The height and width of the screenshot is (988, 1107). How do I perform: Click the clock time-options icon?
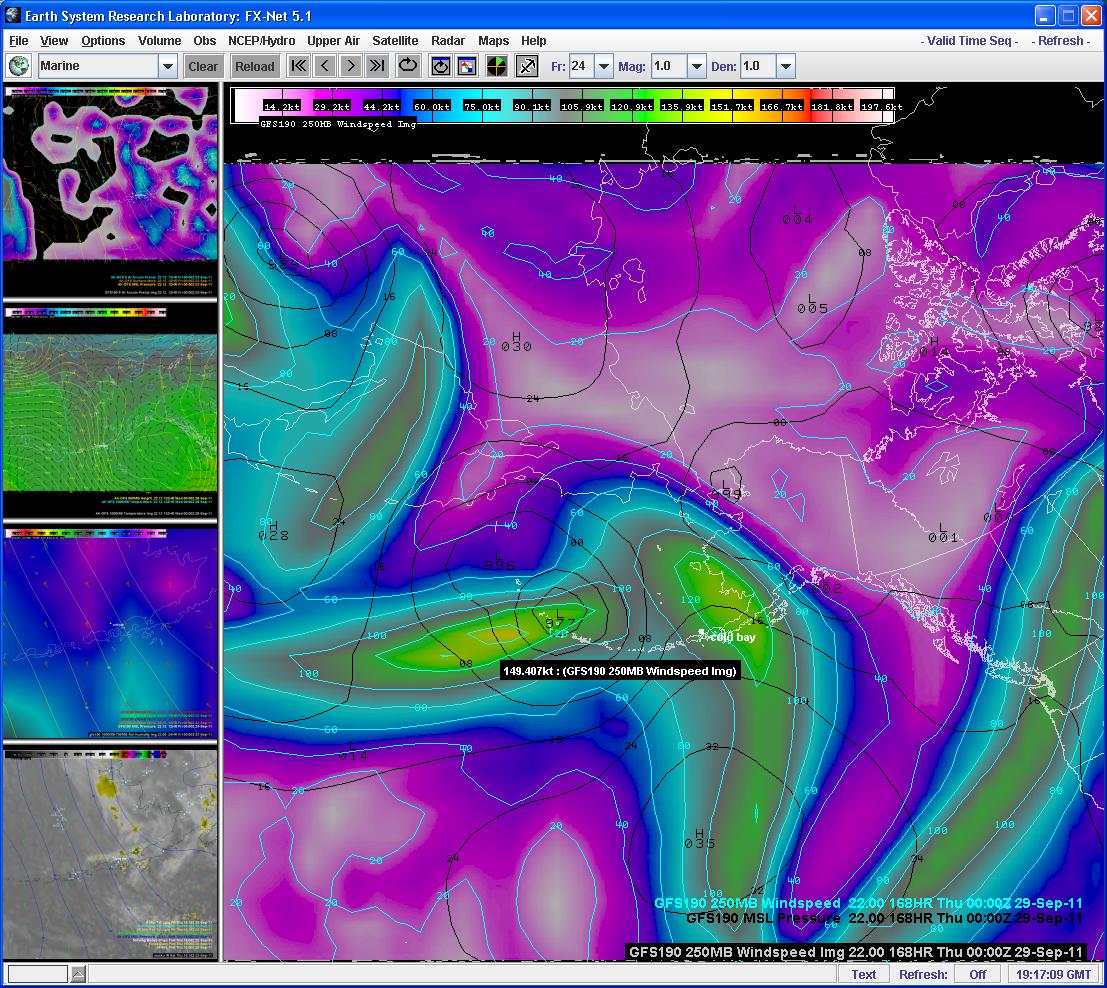(x=440, y=66)
